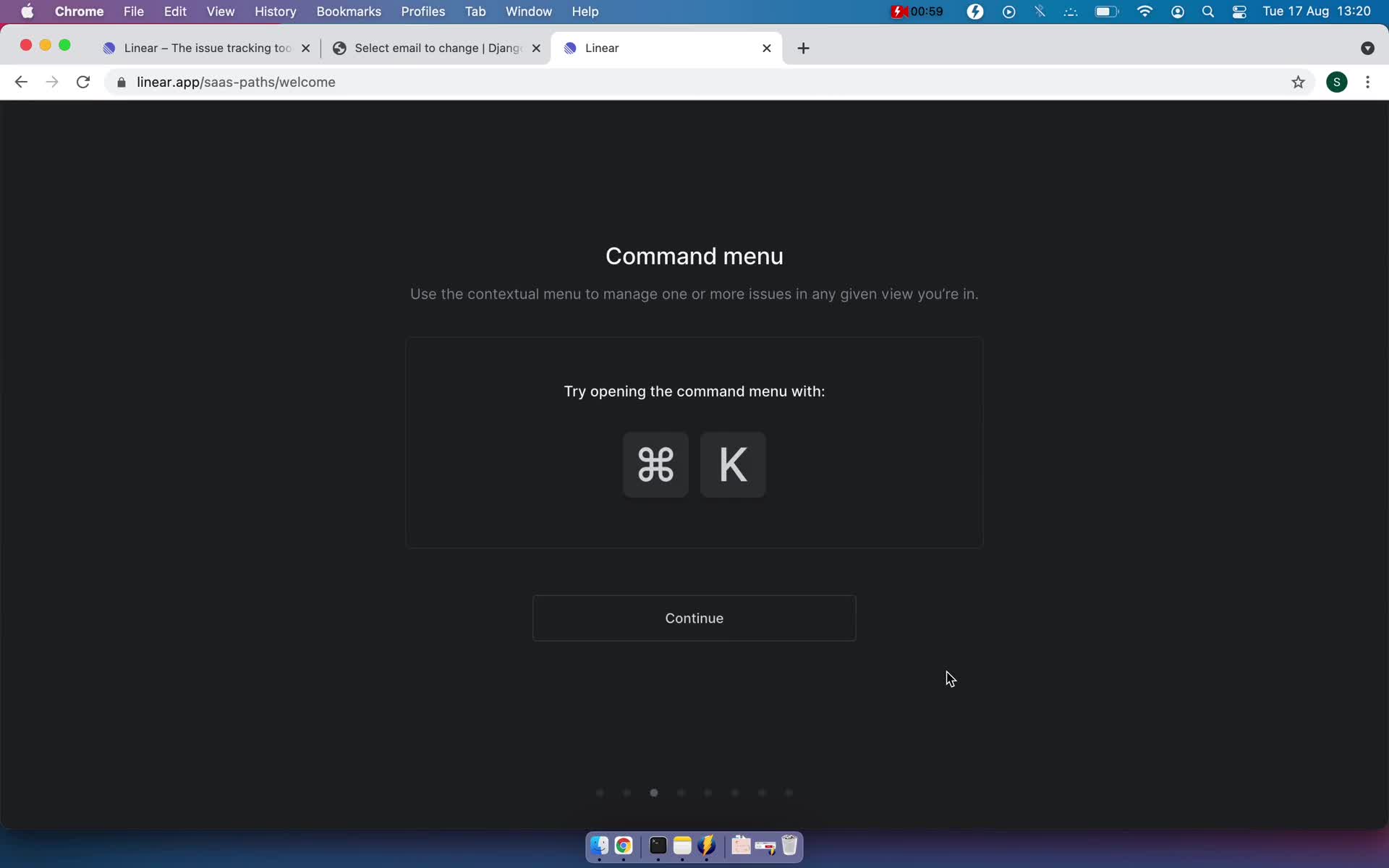
Task: Select first pagination dot
Action: pos(600,792)
